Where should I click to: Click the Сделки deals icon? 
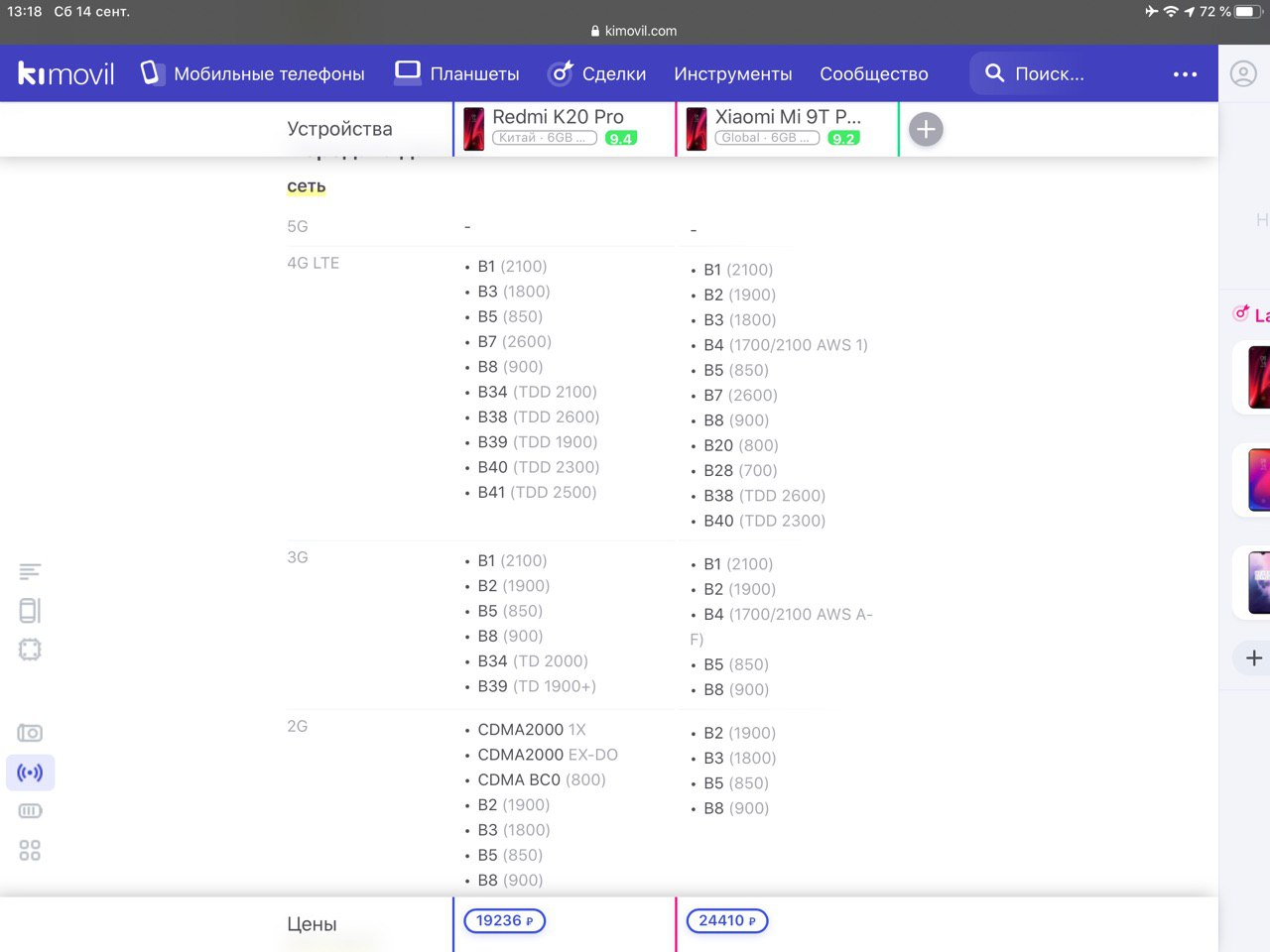561,72
